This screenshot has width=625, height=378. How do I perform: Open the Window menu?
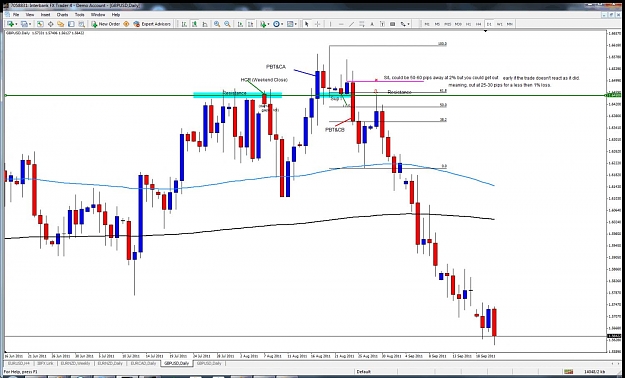[x=98, y=14]
